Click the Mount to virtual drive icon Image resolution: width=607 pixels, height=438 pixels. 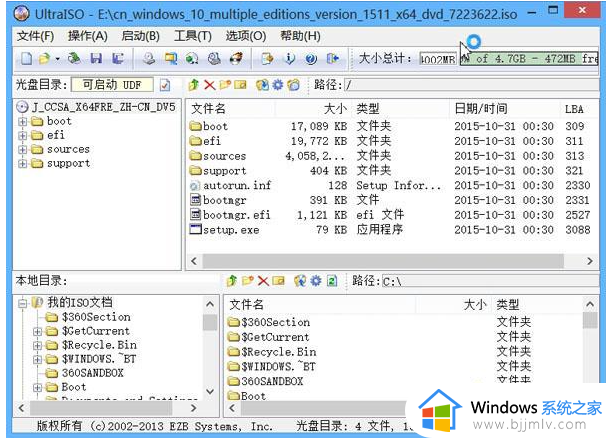coord(214,59)
